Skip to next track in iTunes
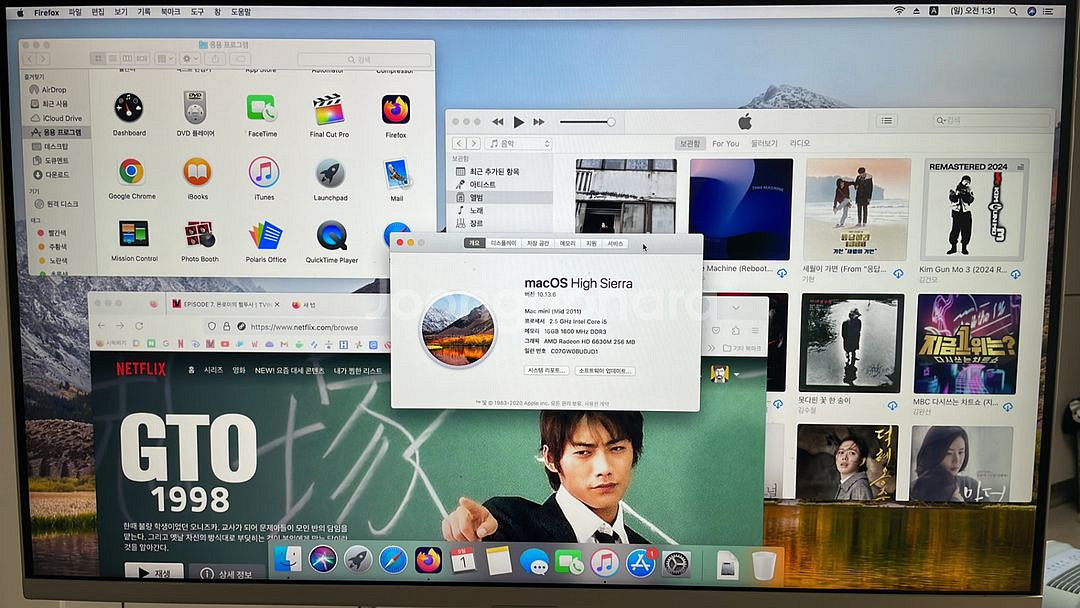This screenshot has height=608, width=1080. pos(539,122)
